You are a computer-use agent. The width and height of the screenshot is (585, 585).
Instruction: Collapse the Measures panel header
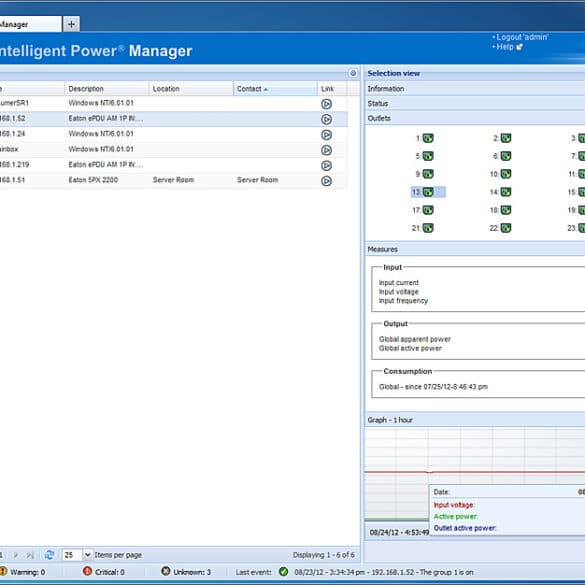pos(475,249)
